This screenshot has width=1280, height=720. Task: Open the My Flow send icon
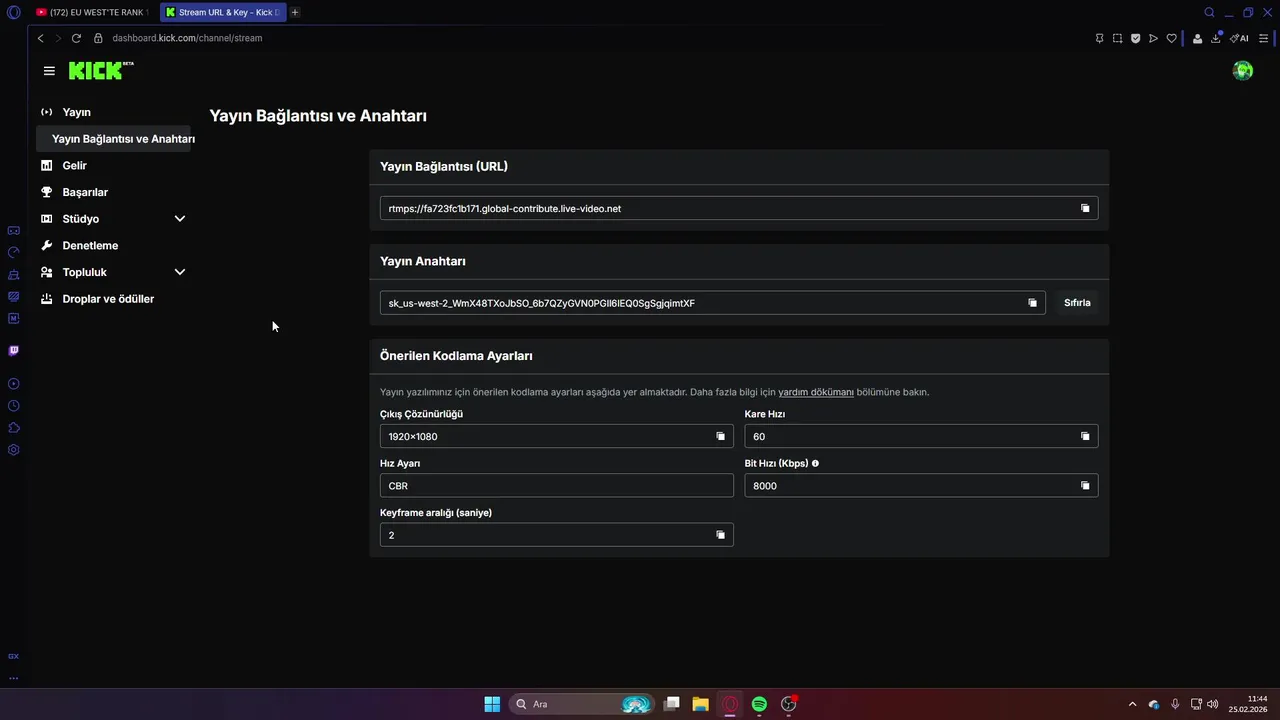(x=1153, y=38)
